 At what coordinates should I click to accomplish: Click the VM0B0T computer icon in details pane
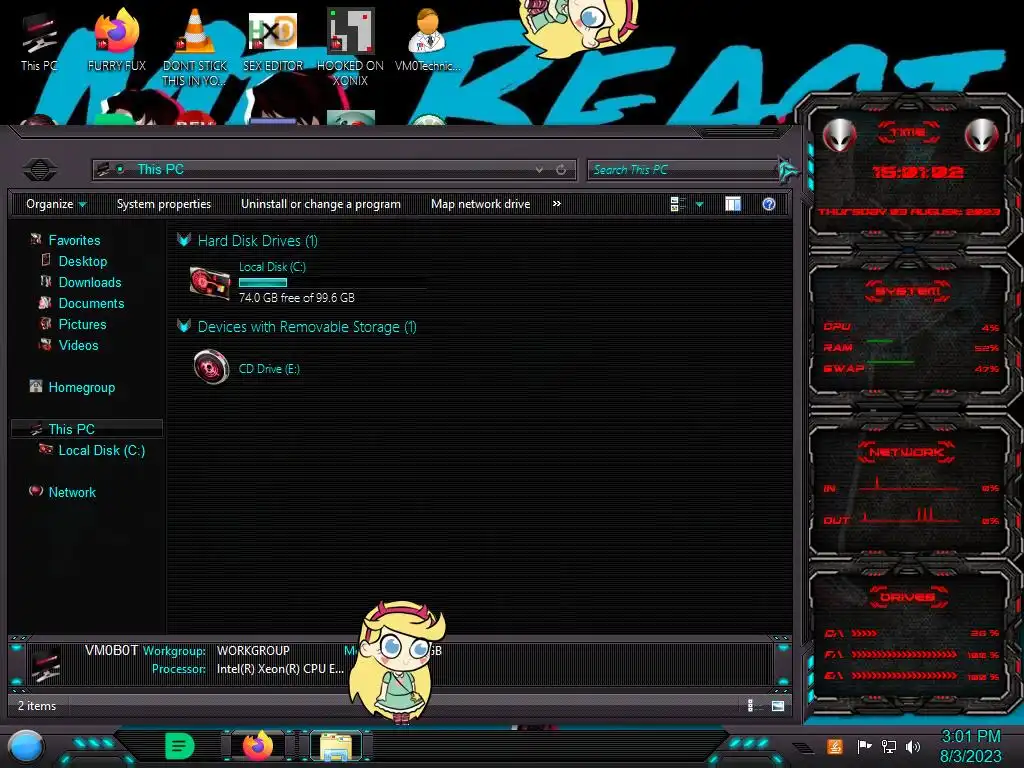[46, 664]
